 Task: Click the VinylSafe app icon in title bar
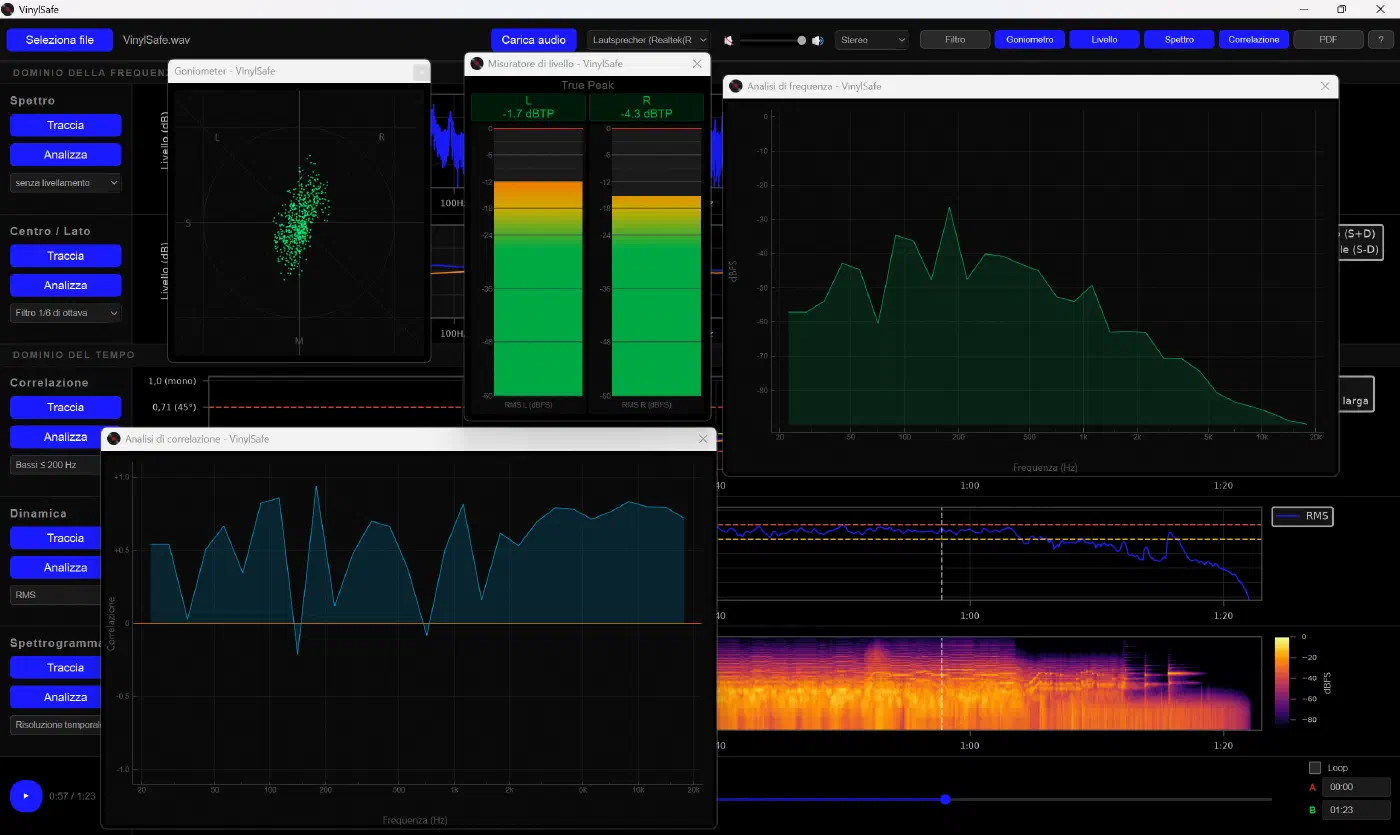tap(8, 9)
